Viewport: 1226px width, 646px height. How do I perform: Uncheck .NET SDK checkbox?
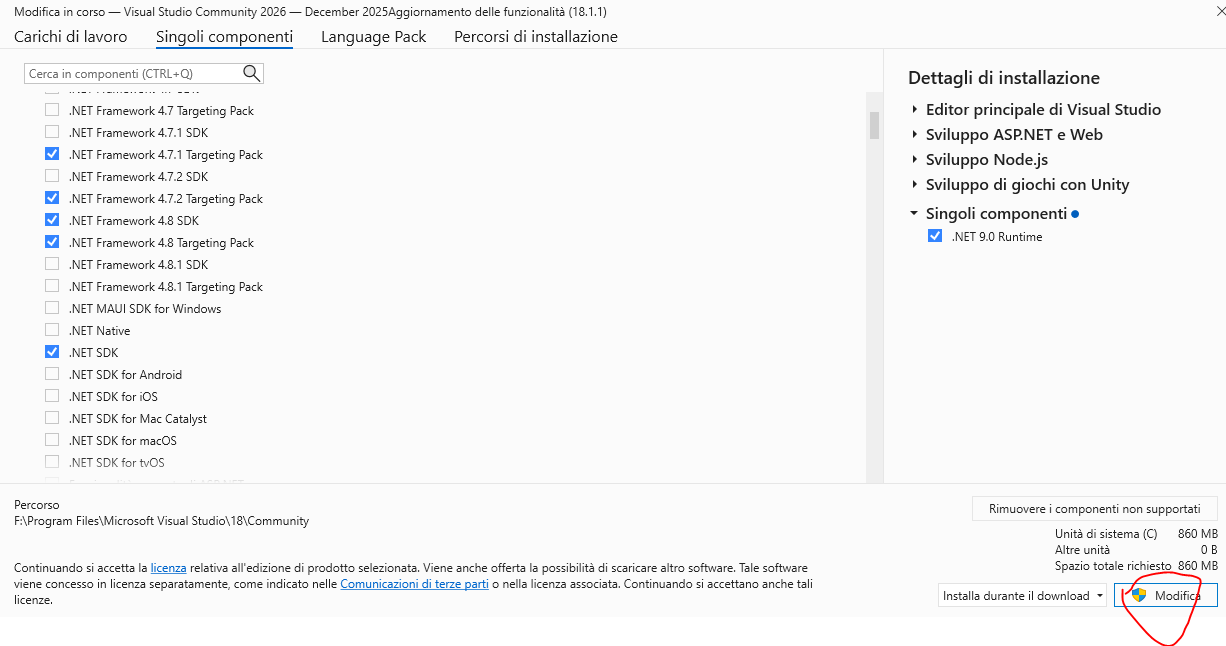pos(52,352)
